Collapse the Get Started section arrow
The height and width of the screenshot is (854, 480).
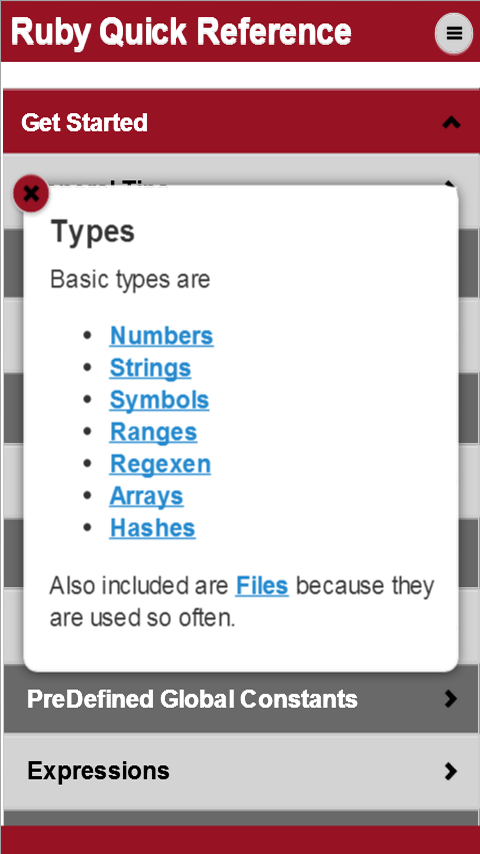pos(451,123)
